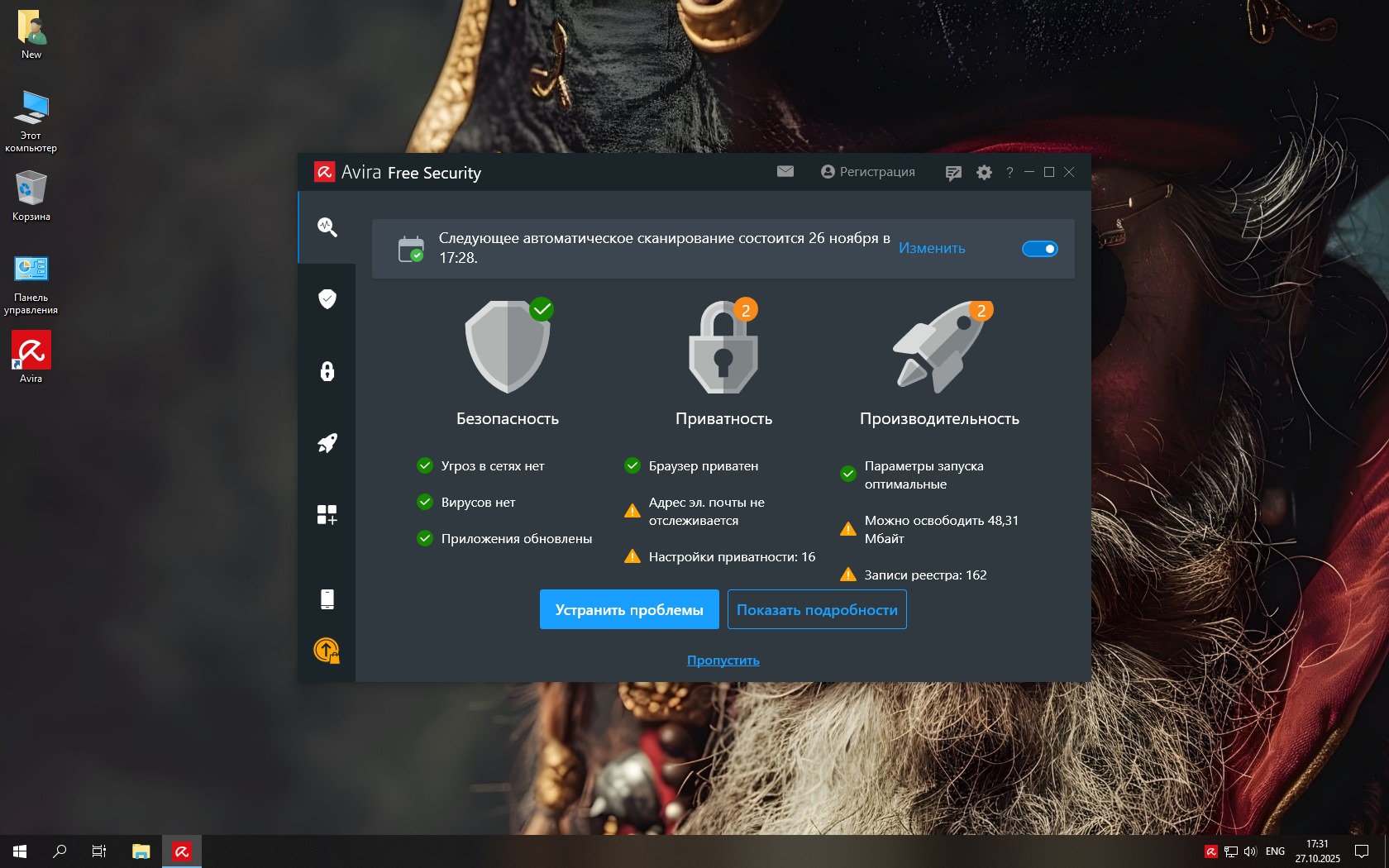Viewport: 1389px width, 868px height.
Task: Click 'Можно освободить 48,31 Мбайт' warning
Action: coord(929,530)
